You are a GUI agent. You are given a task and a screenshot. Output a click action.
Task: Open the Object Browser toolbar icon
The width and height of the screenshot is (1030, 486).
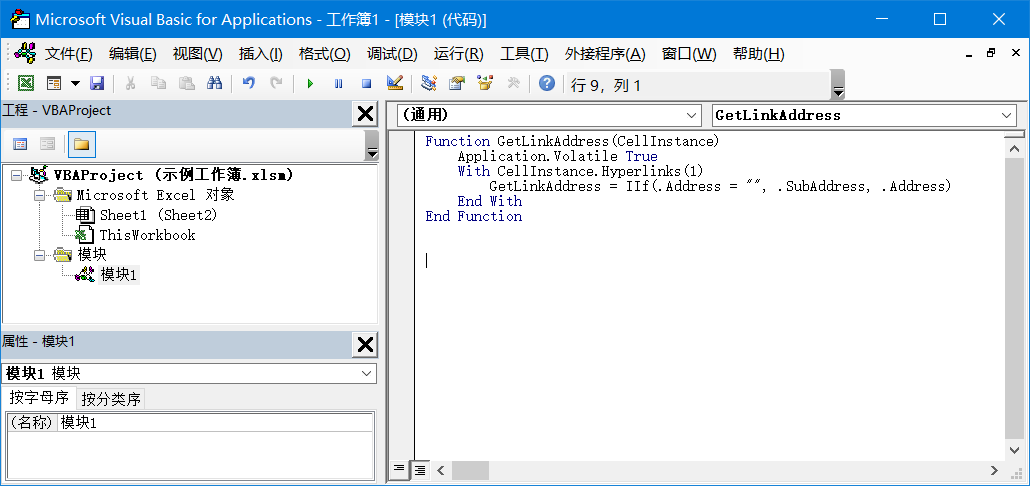point(485,83)
